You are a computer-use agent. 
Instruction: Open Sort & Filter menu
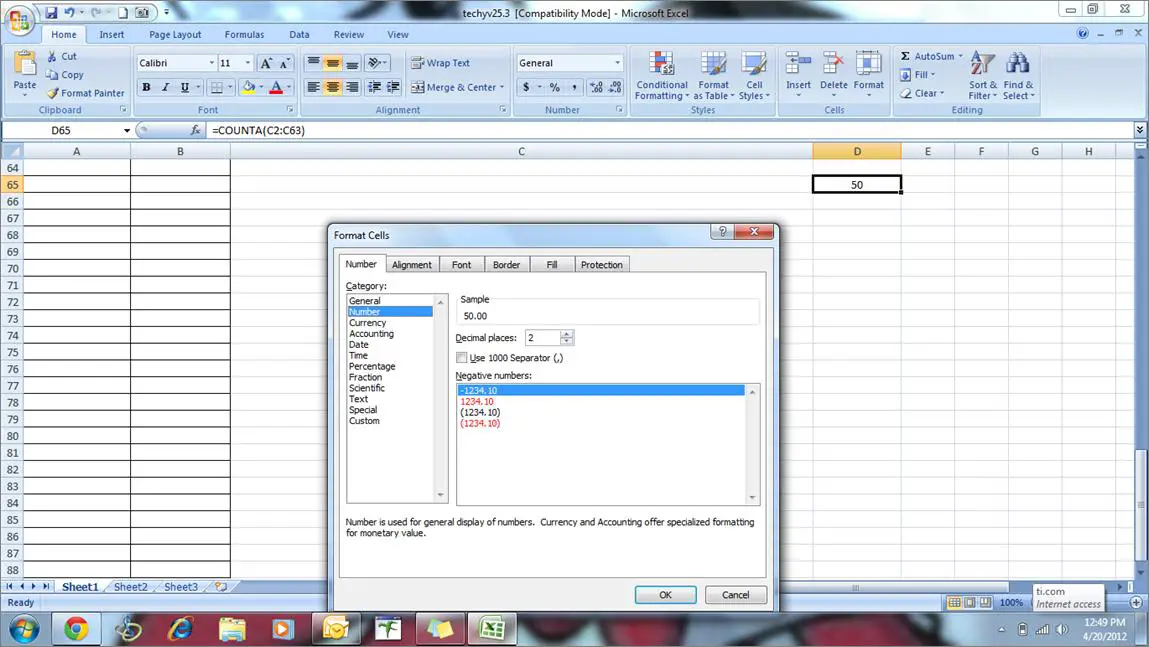point(983,75)
